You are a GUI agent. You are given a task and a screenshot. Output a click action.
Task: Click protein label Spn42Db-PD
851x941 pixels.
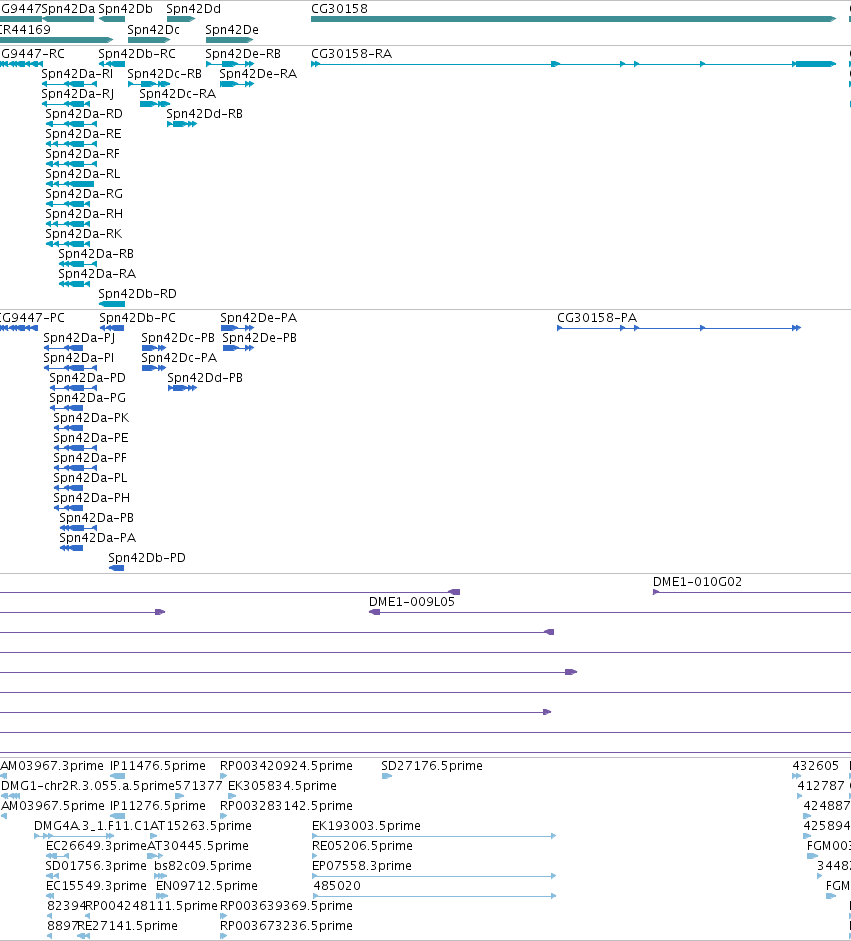tap(147, 558)
